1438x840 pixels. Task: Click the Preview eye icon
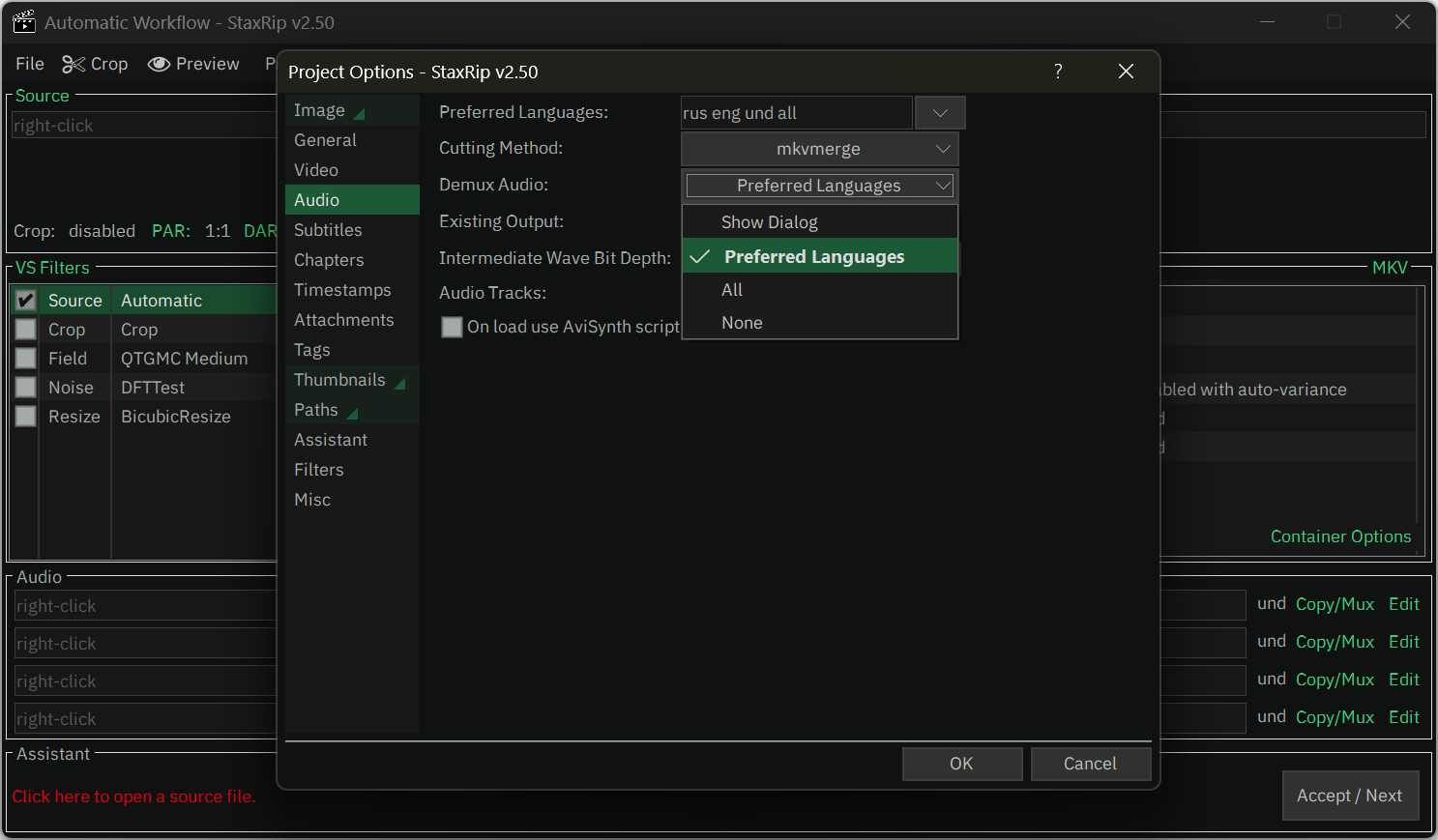point(159,64)
